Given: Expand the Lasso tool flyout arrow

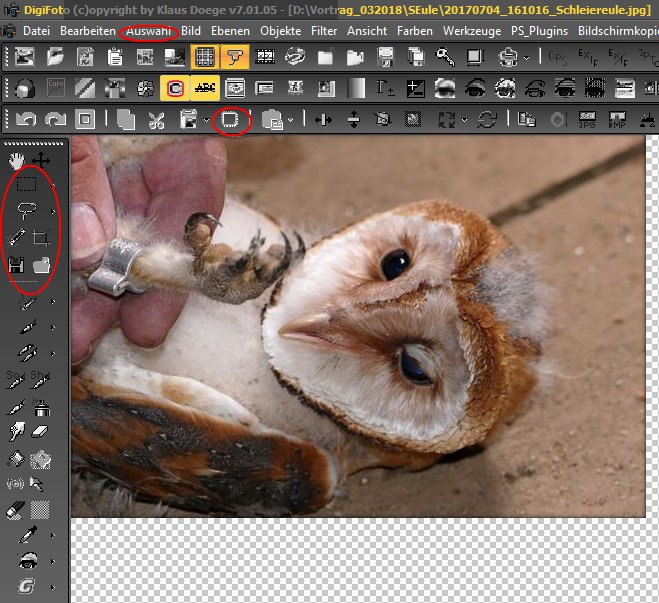Looking at the screenshot, I should pyautogui.click(x=54, y=211).
